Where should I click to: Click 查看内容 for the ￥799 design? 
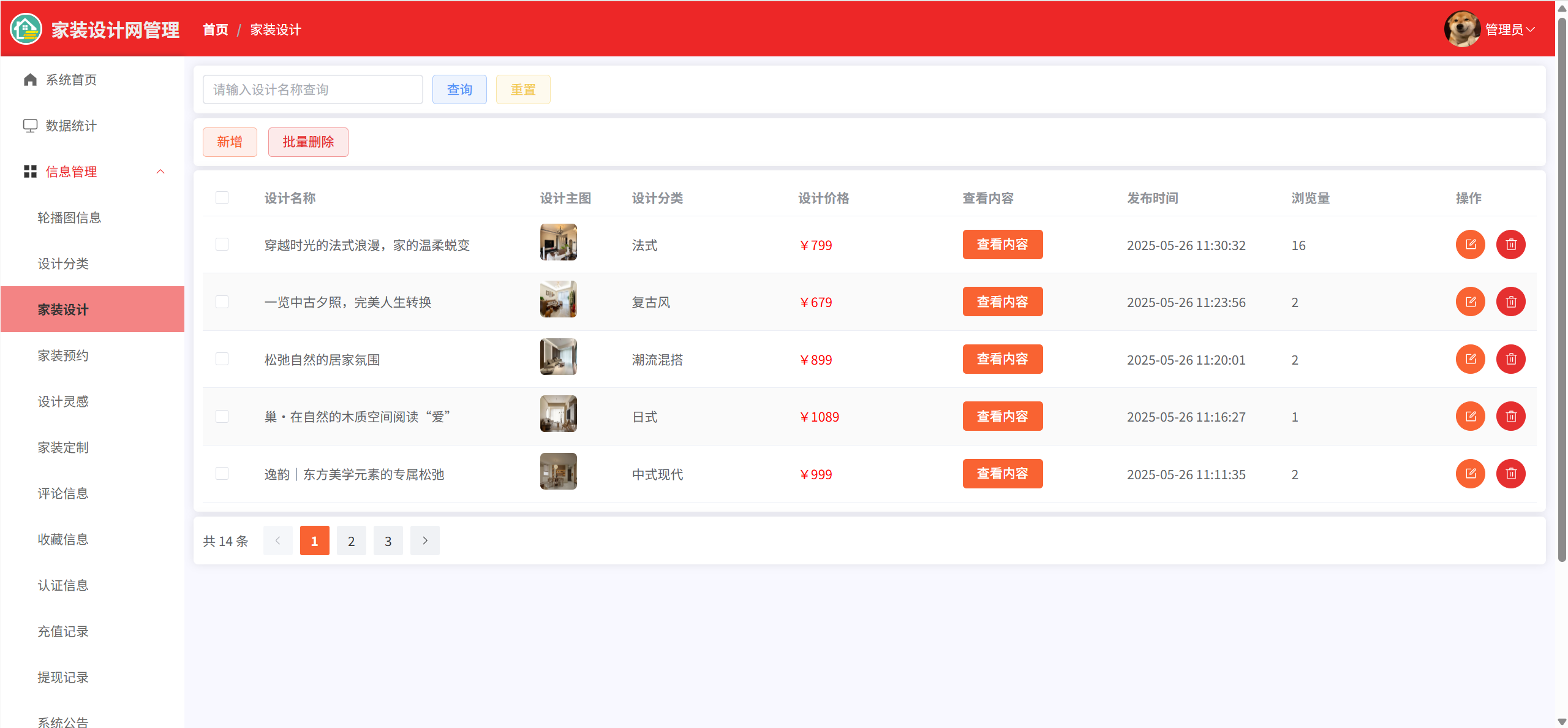tap(1002, 245)
